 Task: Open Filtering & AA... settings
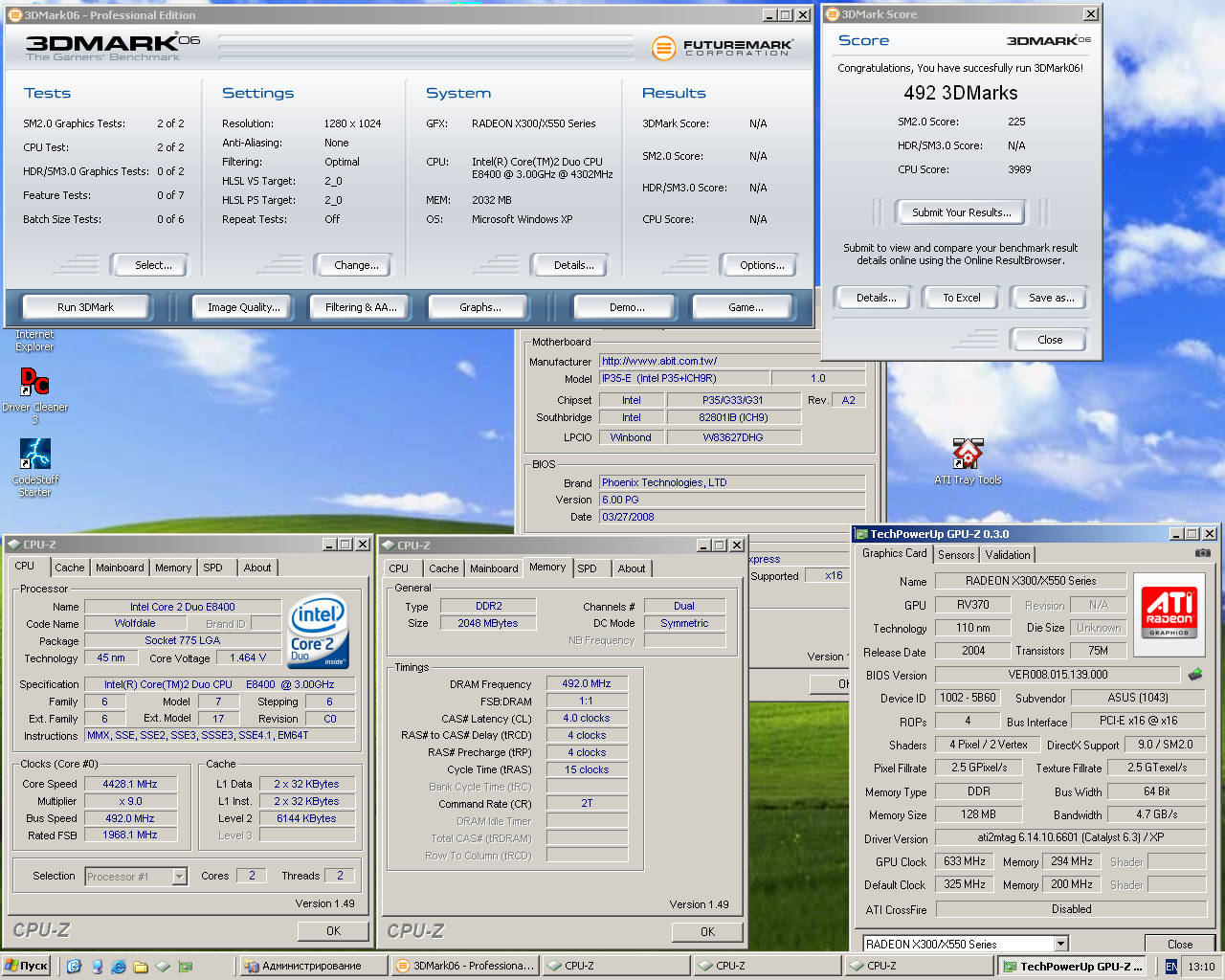[361, 307]
